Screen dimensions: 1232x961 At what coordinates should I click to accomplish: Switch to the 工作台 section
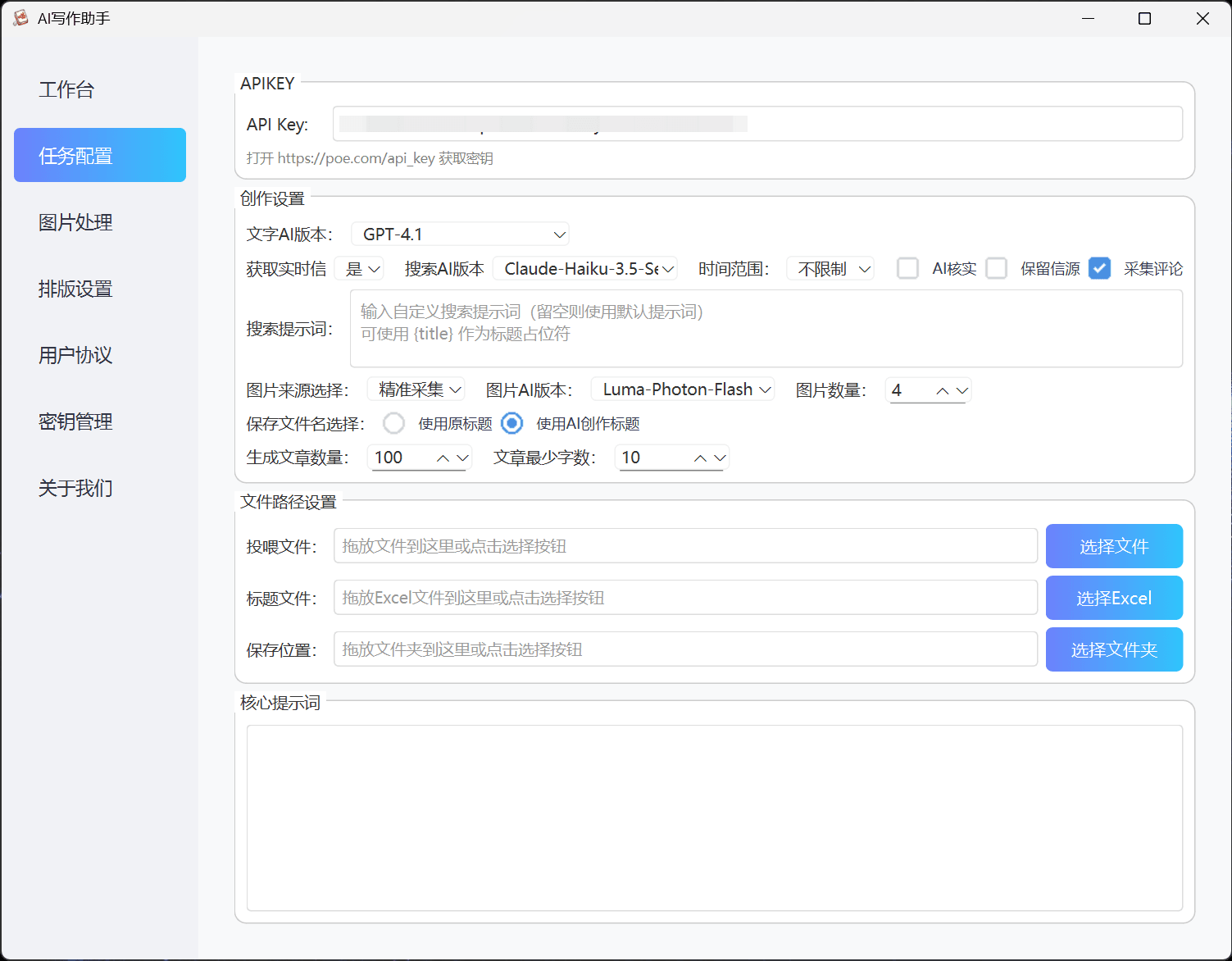pyautogui.click(x=66, y=89)
